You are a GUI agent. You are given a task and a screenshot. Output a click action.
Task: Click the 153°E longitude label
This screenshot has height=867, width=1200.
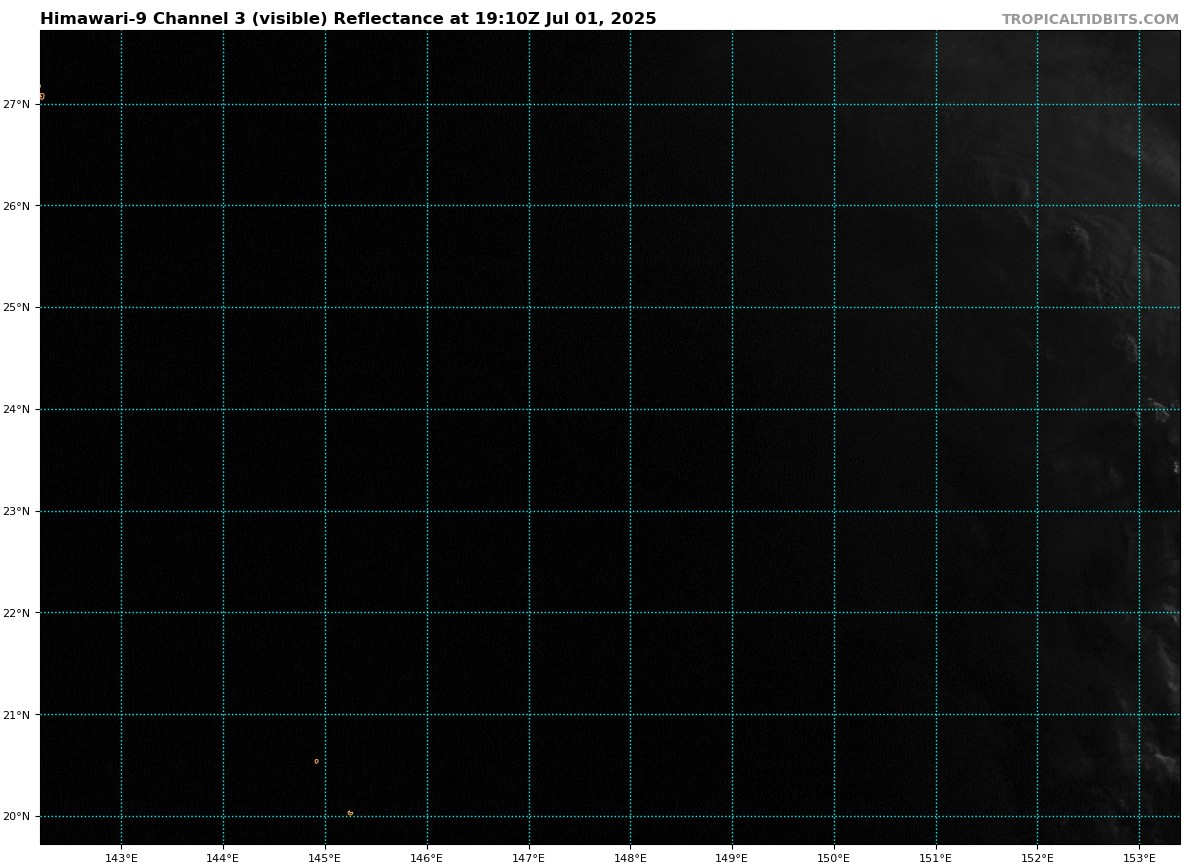1140,857
